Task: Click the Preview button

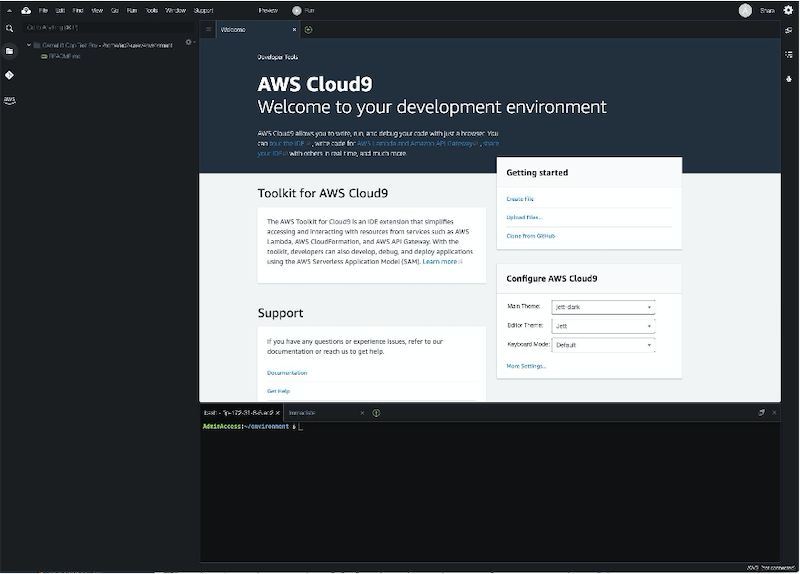Action: point(268,10)
